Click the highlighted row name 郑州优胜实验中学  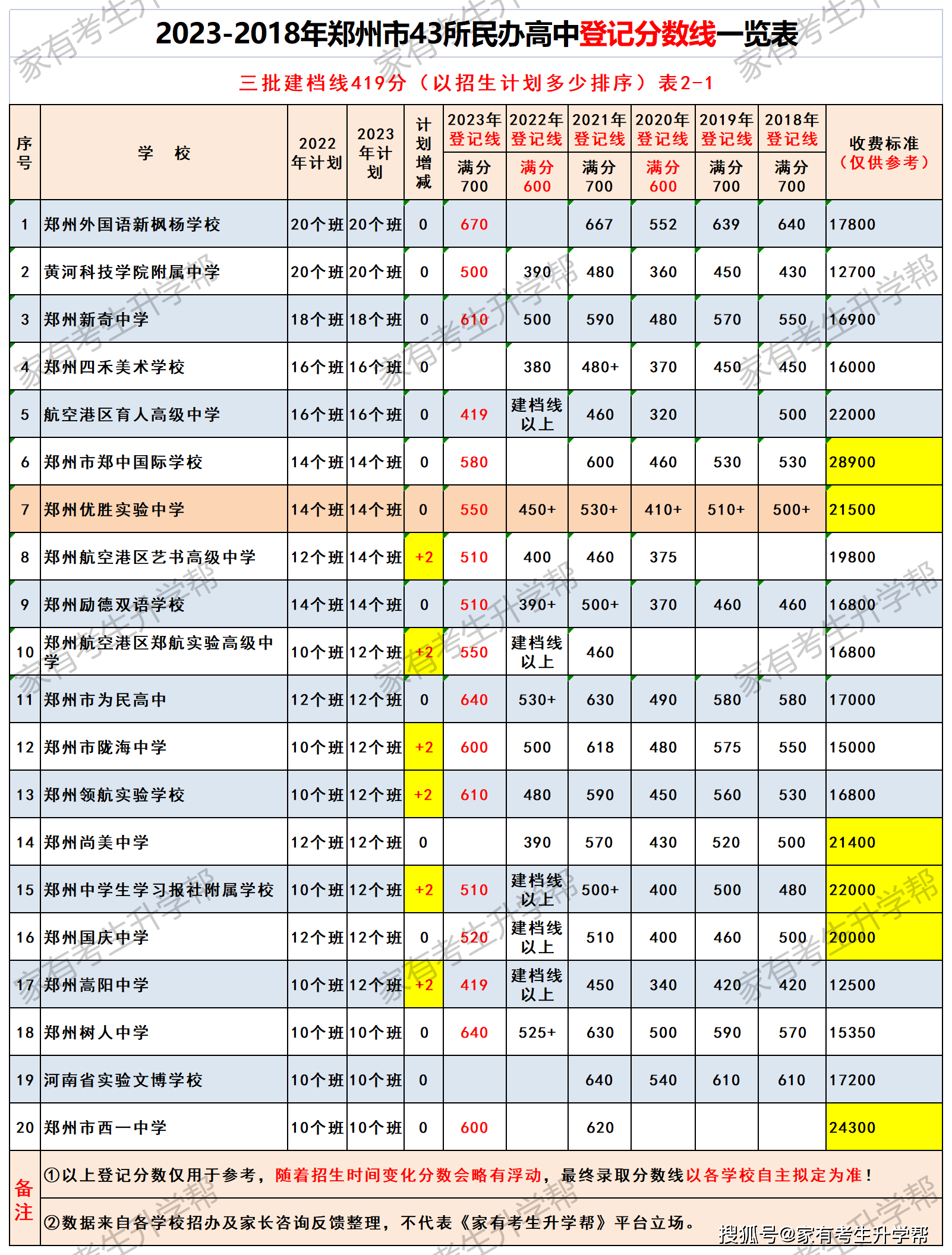click(114, 510)
